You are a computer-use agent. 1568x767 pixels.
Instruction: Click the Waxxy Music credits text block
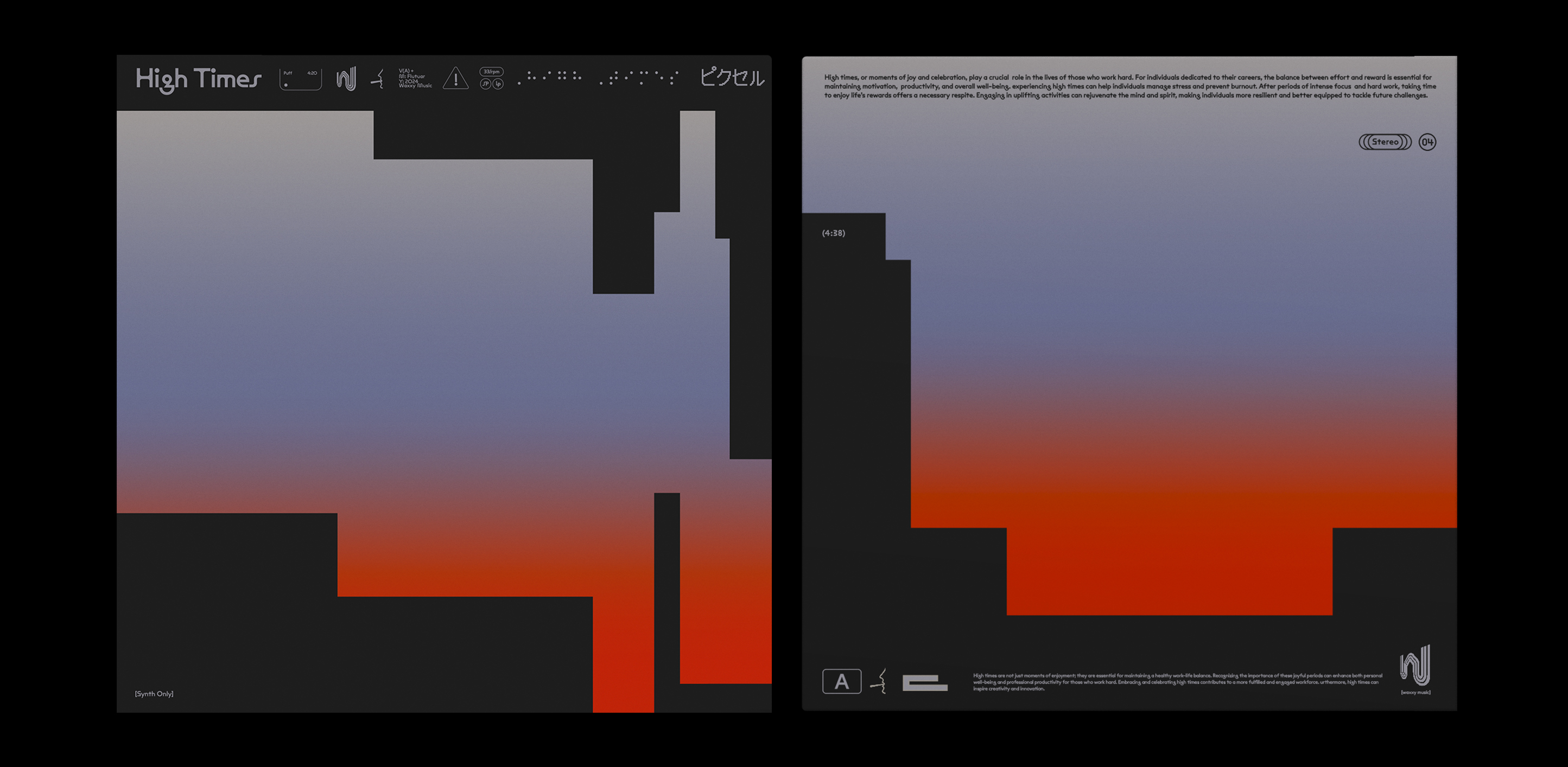pos(415,79)
